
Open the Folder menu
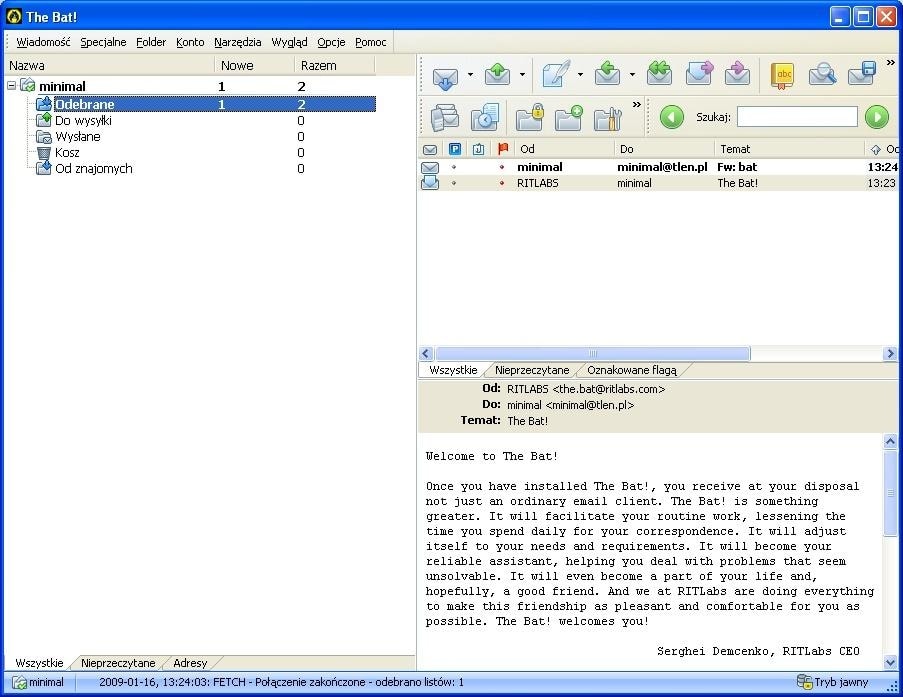pos(151,42)
